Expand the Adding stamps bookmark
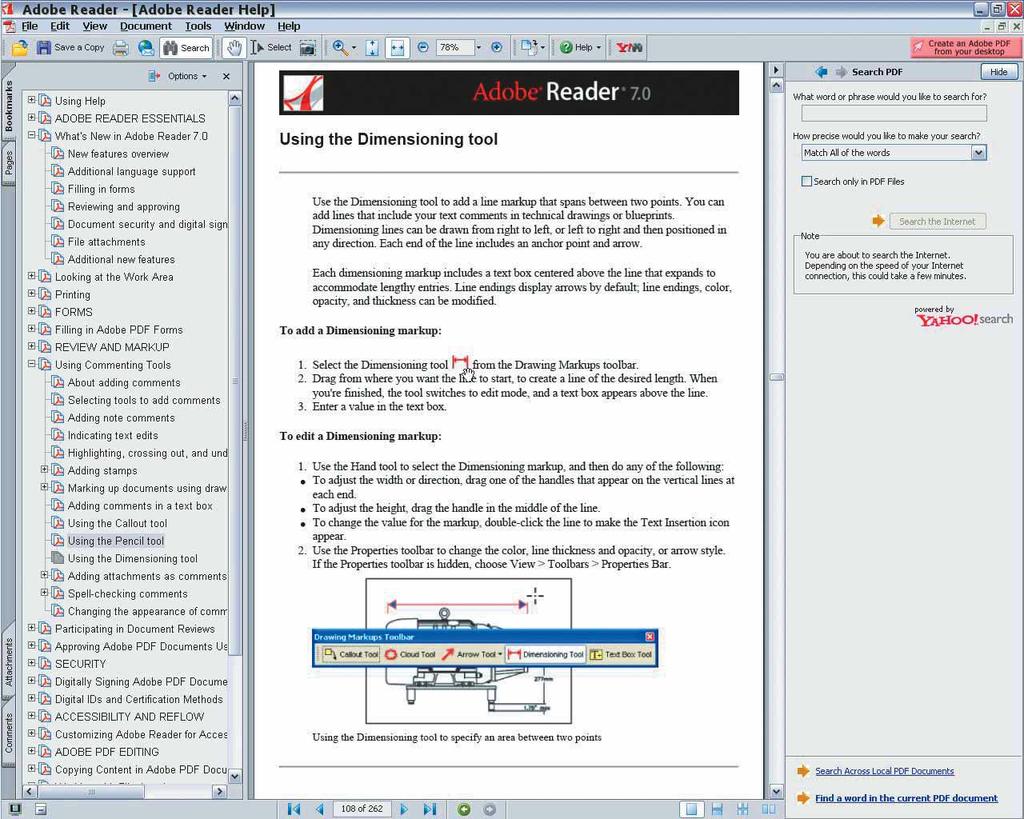Viewport: 1024px width, 819px height. click(44, 469)
